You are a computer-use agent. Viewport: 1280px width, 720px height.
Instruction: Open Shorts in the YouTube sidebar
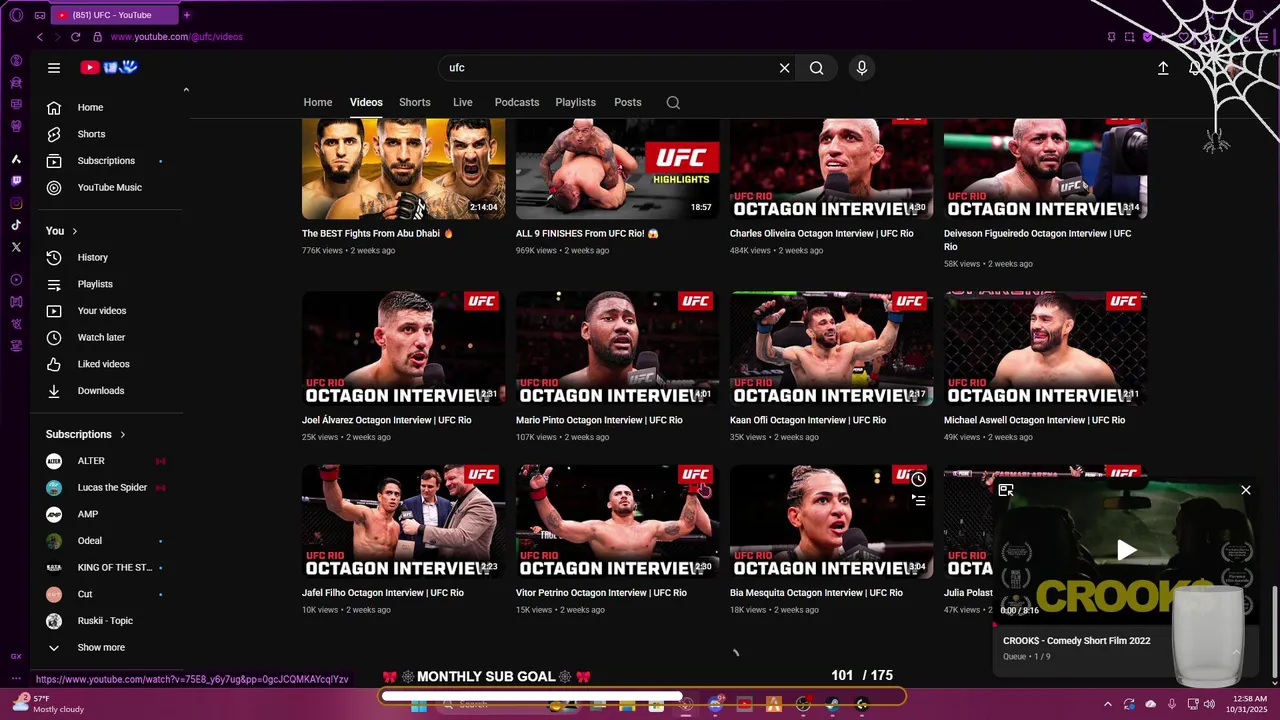[112, 134]
